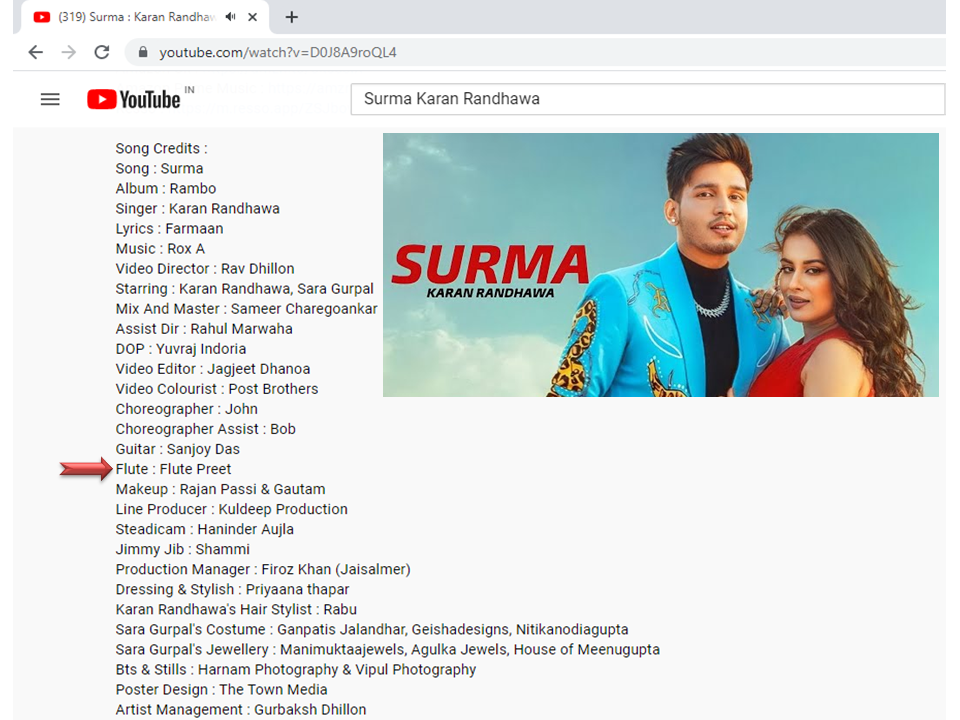The height and width of the screenshot is (720, 960).
Task: Select the Surma : Karan Randhawa tab
Action: (x=135, y=17)
